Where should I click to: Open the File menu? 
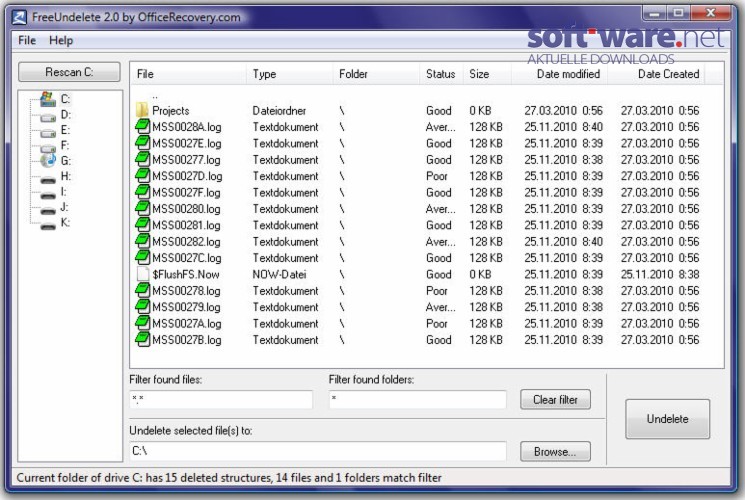[x=27, y=40]
